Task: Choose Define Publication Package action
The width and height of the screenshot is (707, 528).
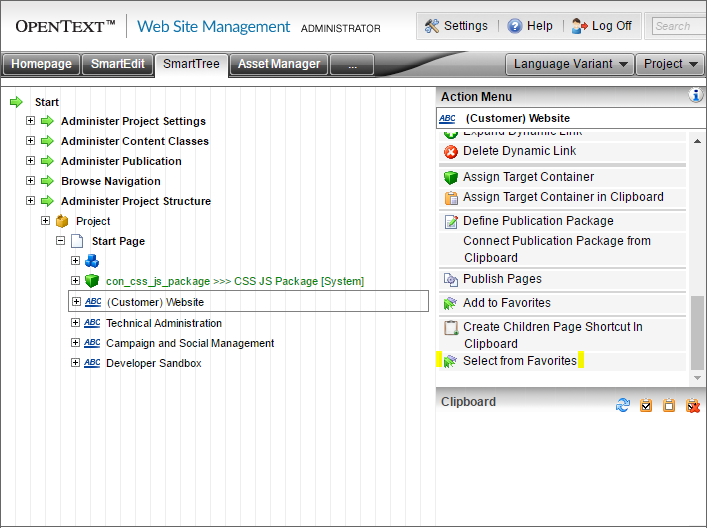Action: (562, 221)
